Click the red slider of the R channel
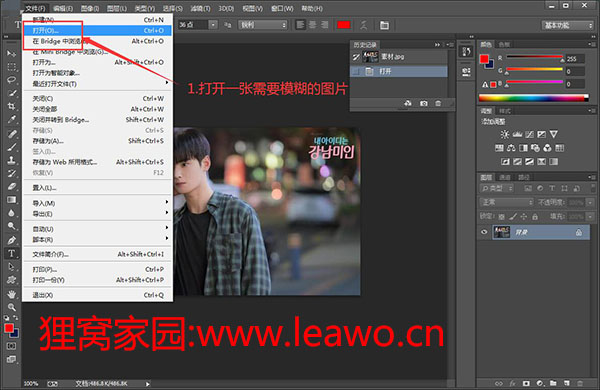The image size is (600, 390). (562, 60)
